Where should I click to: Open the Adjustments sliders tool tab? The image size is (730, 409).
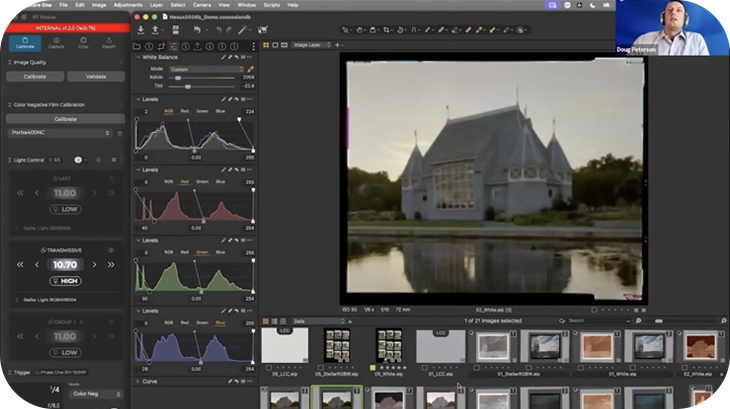(x=173, y=46)
